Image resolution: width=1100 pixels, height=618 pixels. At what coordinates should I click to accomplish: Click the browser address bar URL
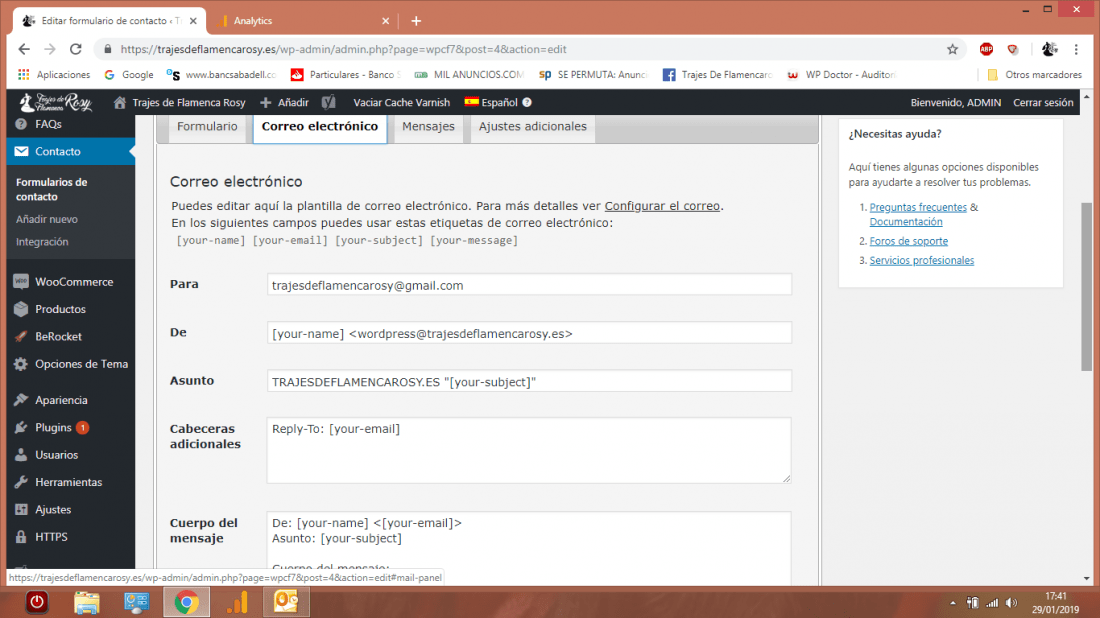pyautogui.click(x=343, y=49)
